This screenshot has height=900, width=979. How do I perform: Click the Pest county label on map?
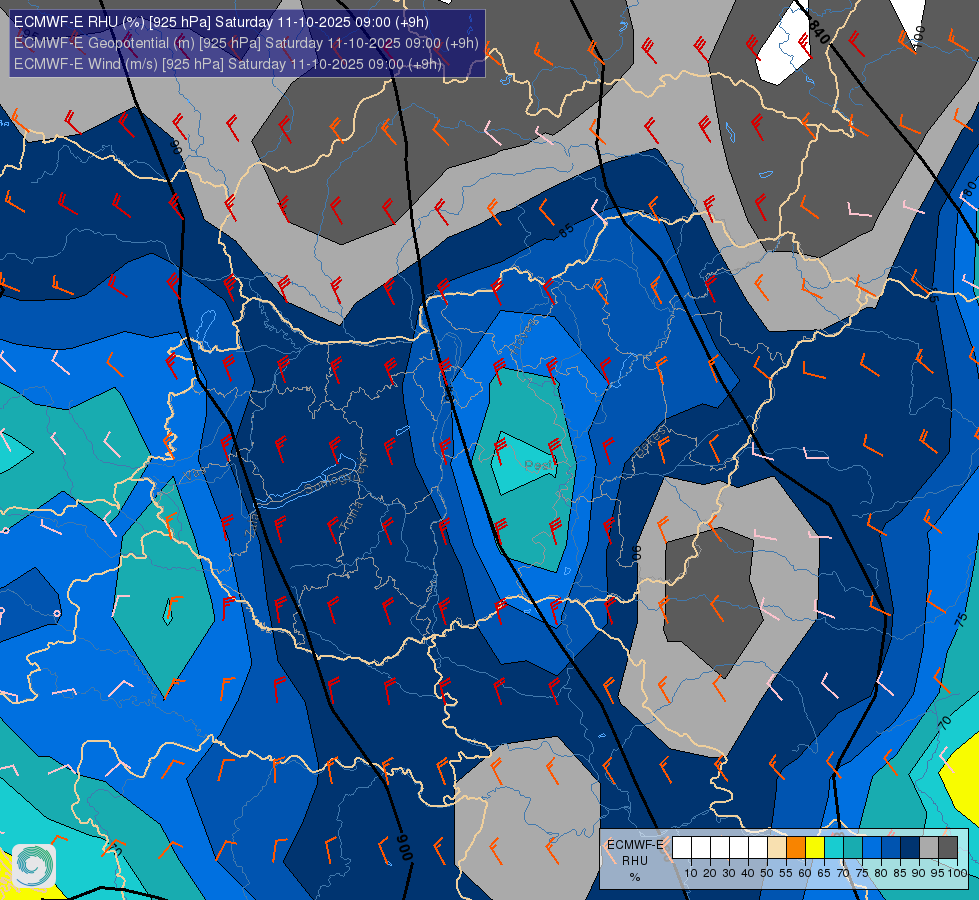(x=538, y=465)
